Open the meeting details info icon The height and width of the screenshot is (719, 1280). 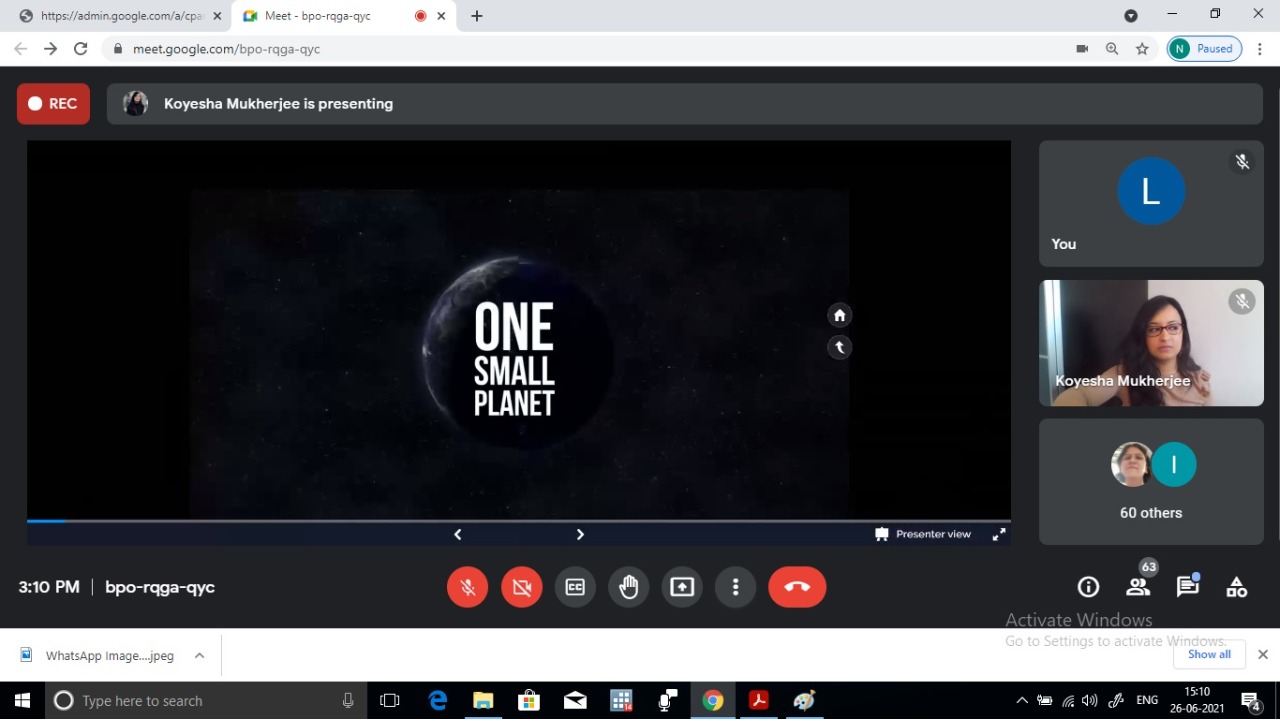pos(1088,587)
